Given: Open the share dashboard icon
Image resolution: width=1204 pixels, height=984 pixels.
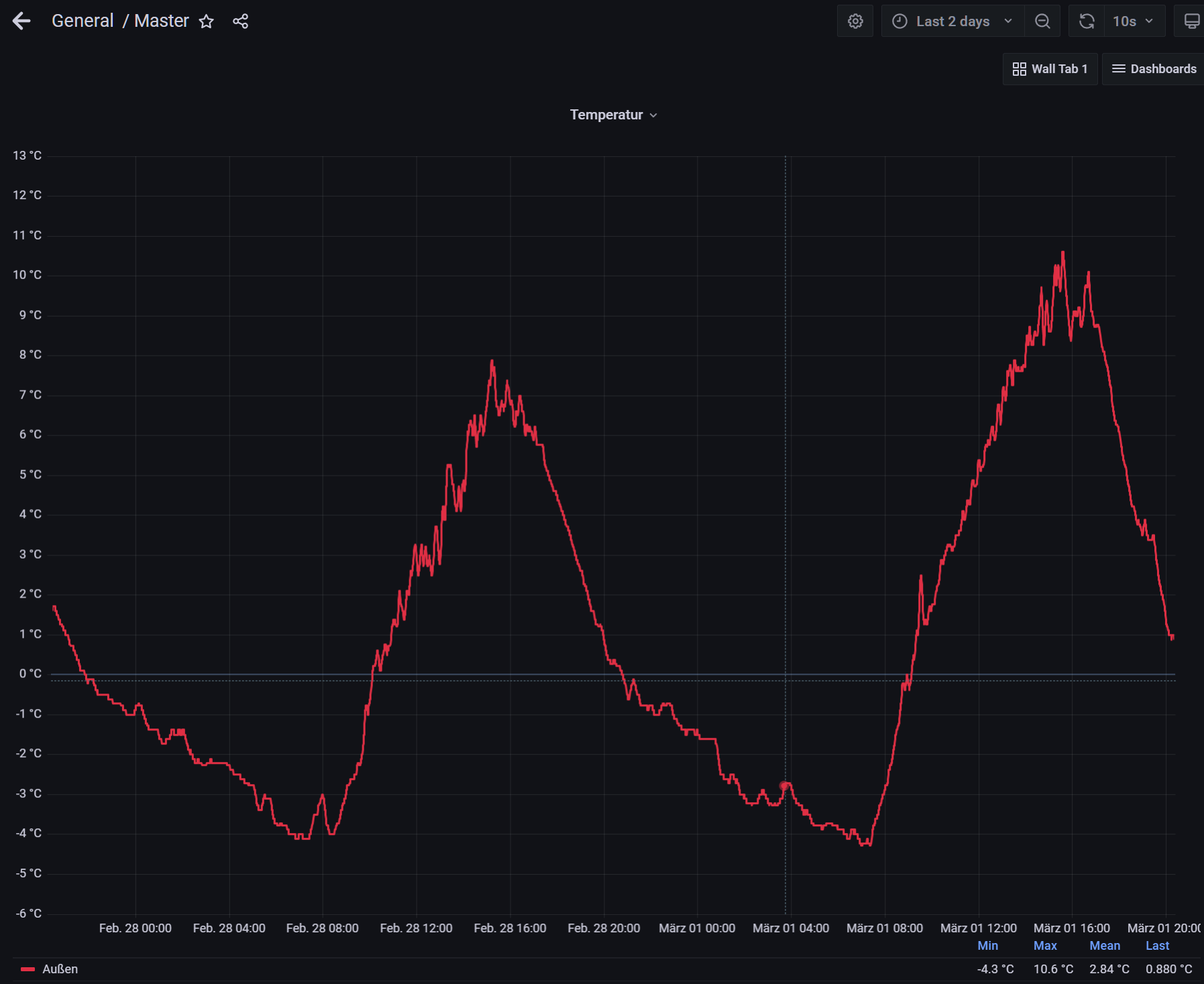Looking at the screenshot, I should (241, 21).
